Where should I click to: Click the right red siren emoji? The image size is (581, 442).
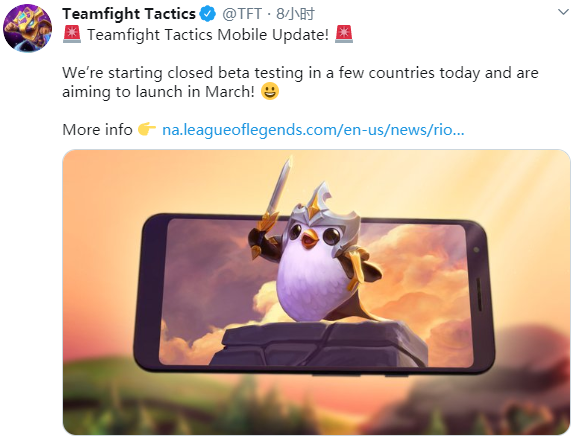[x=344, y=34]
